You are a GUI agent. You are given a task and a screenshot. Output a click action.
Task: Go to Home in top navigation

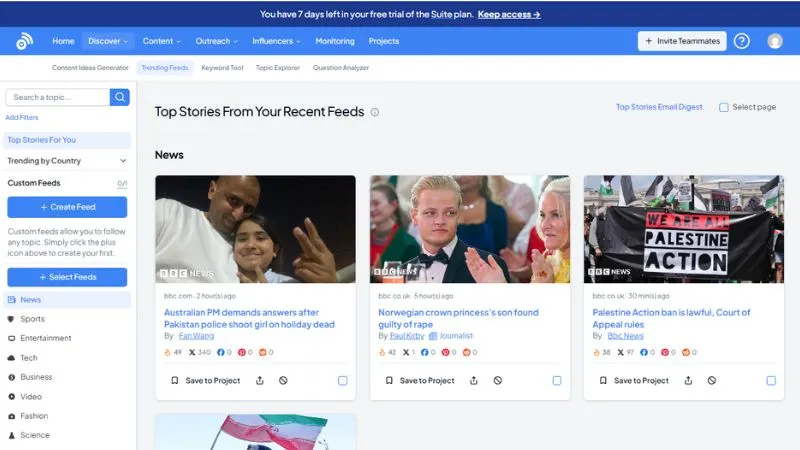pos(63,41)
